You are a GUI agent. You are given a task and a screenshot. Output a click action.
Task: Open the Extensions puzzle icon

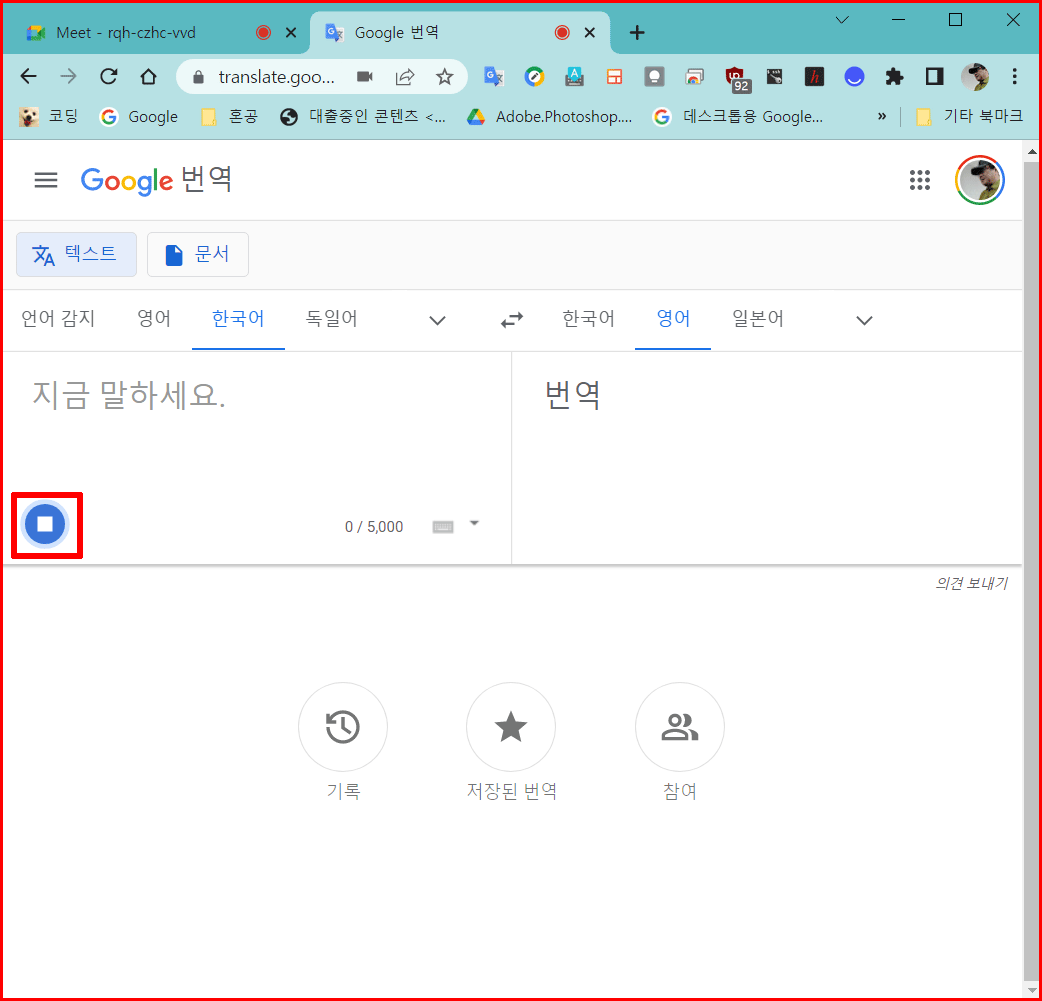click(x=894, y=77)
